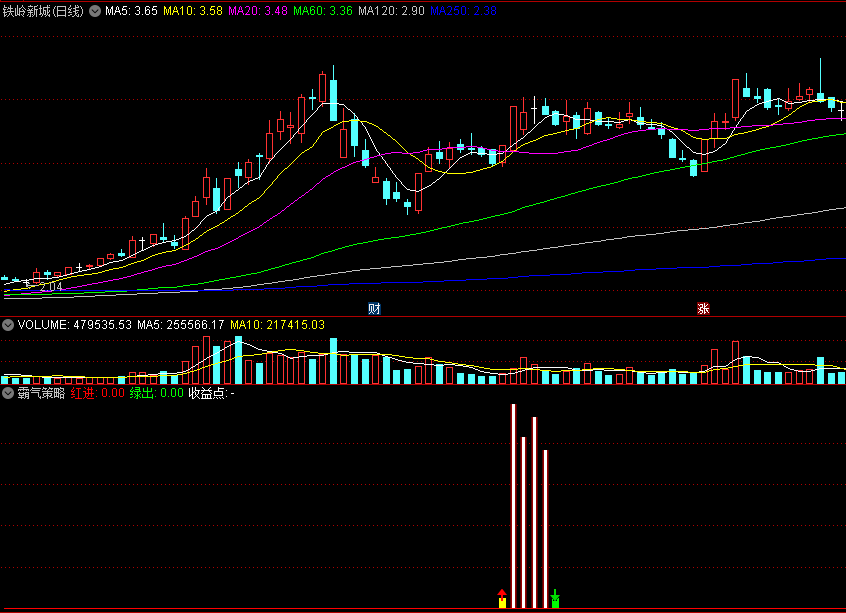Click the 2.04 low price annotation
This screenshot has width=846, height=613.
[51, 287]
